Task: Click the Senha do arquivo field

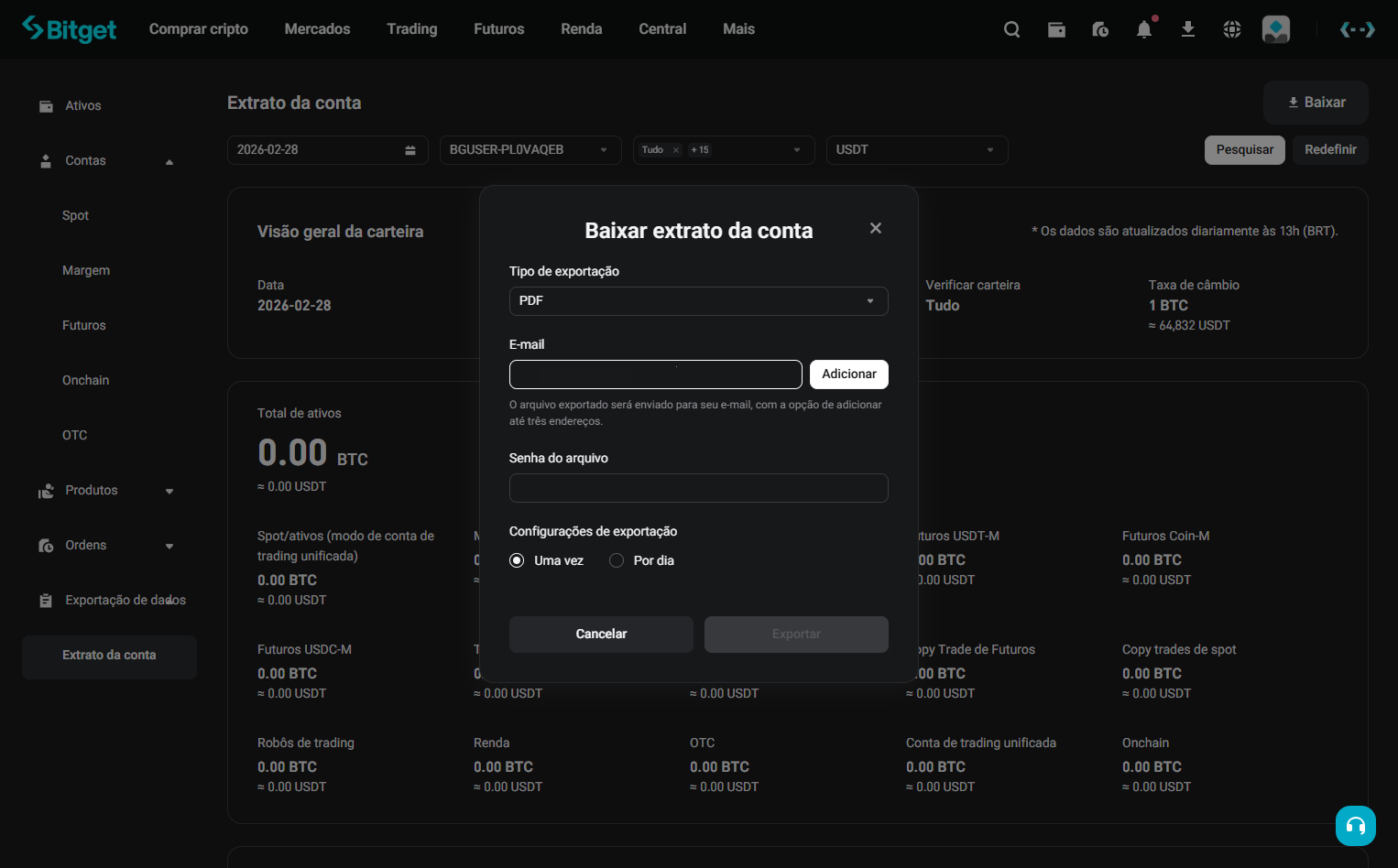Action: coord(699,488)
